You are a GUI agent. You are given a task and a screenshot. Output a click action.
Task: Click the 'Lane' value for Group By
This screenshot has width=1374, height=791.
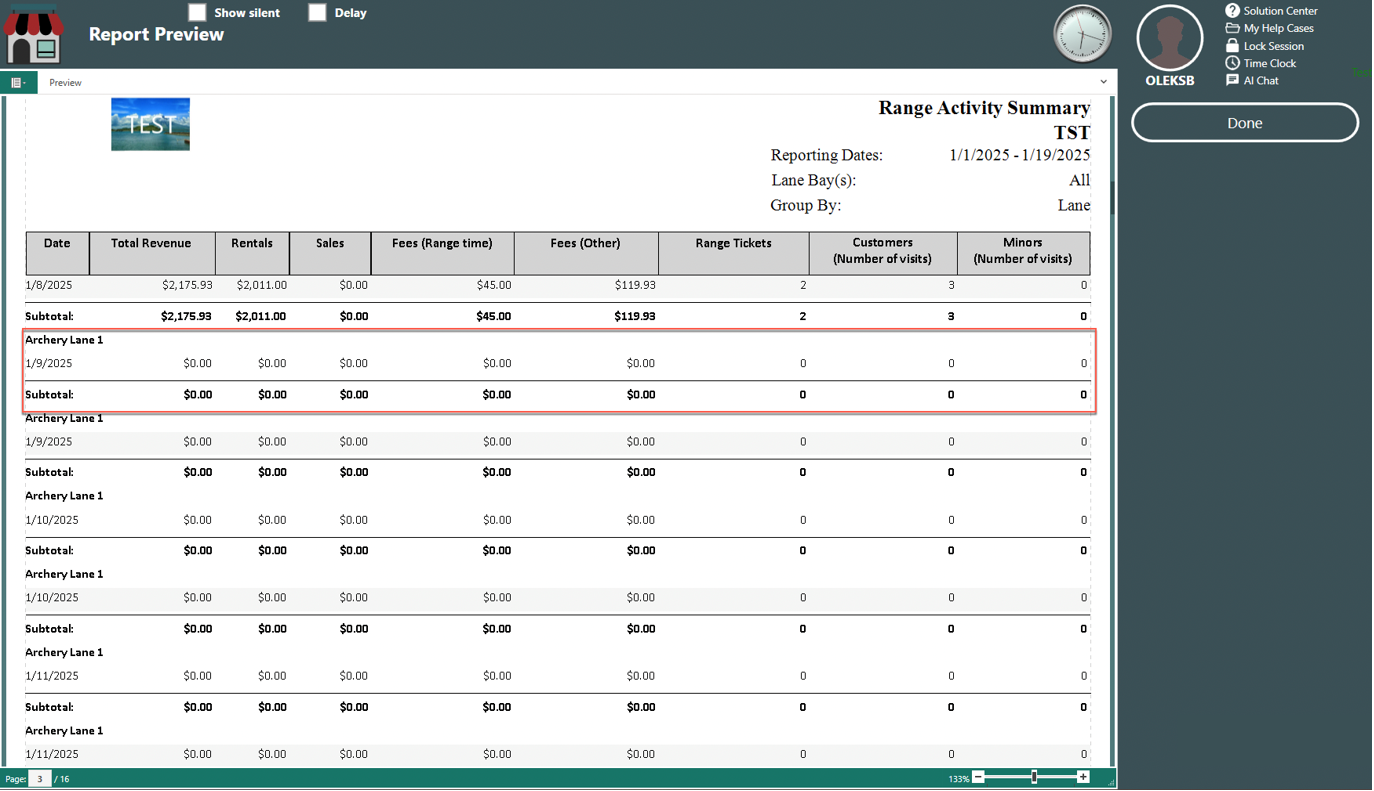pos(1074,205)
